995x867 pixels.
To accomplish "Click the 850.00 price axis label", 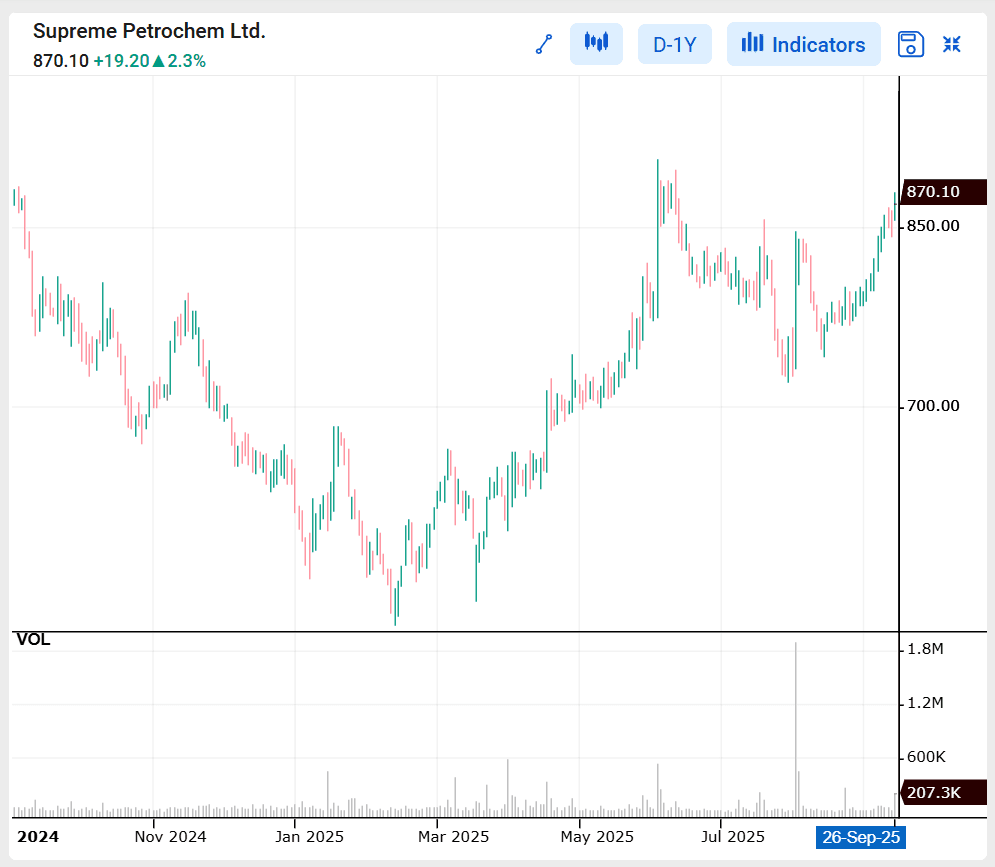I will tap(933, 226).
